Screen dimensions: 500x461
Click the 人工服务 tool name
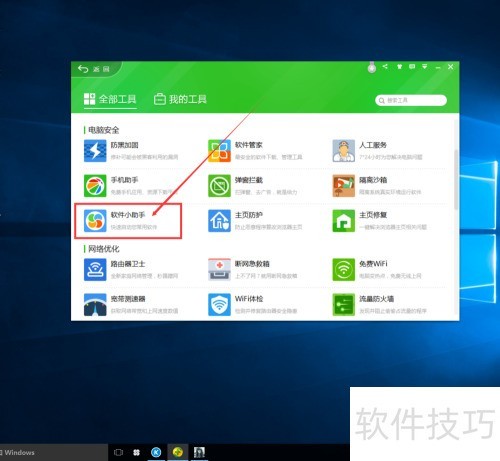click(373, 145)
